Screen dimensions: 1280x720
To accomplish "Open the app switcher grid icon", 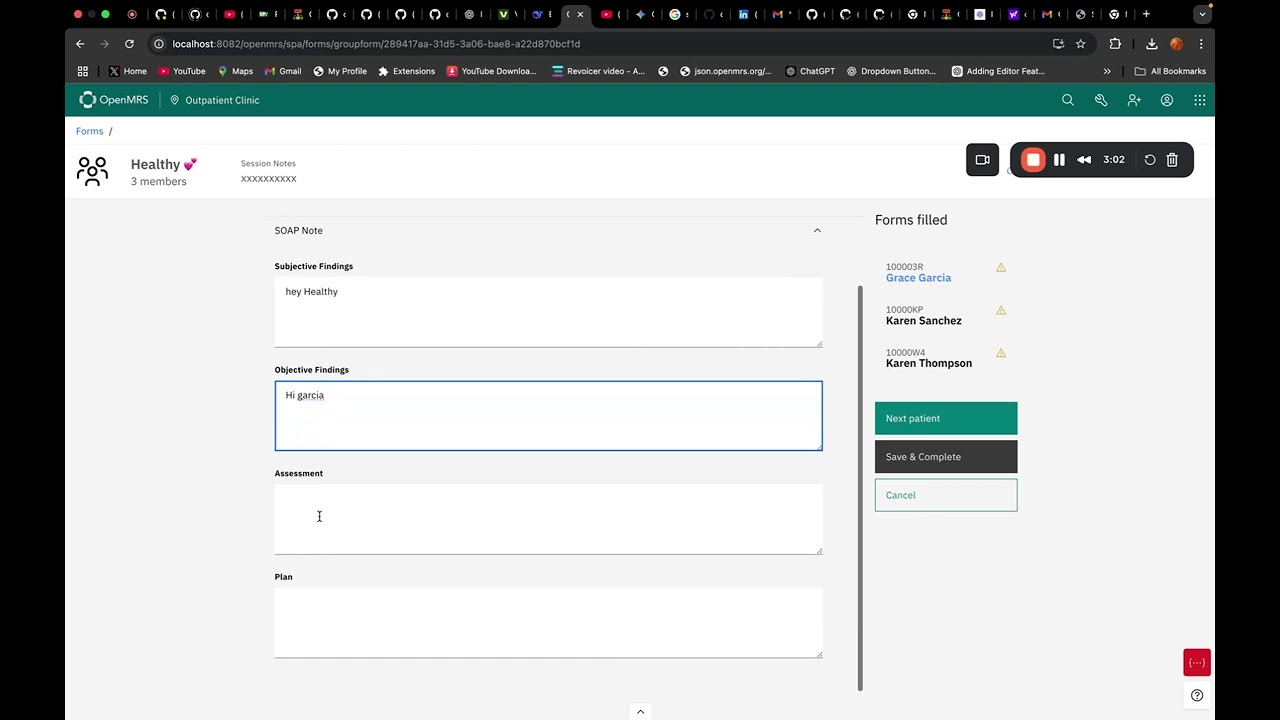I will (1200, 100).
